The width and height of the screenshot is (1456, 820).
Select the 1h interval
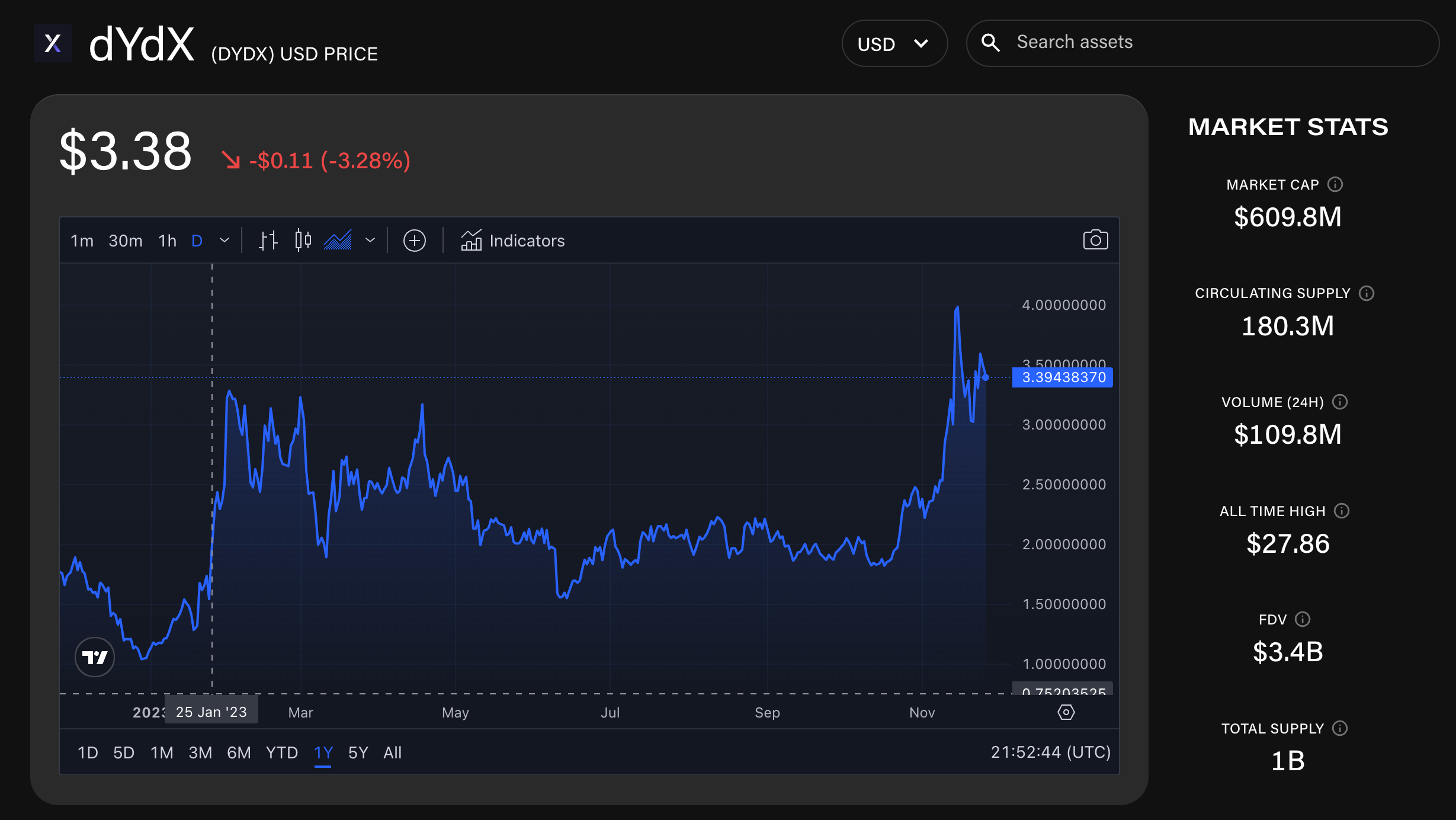point(167,241)
